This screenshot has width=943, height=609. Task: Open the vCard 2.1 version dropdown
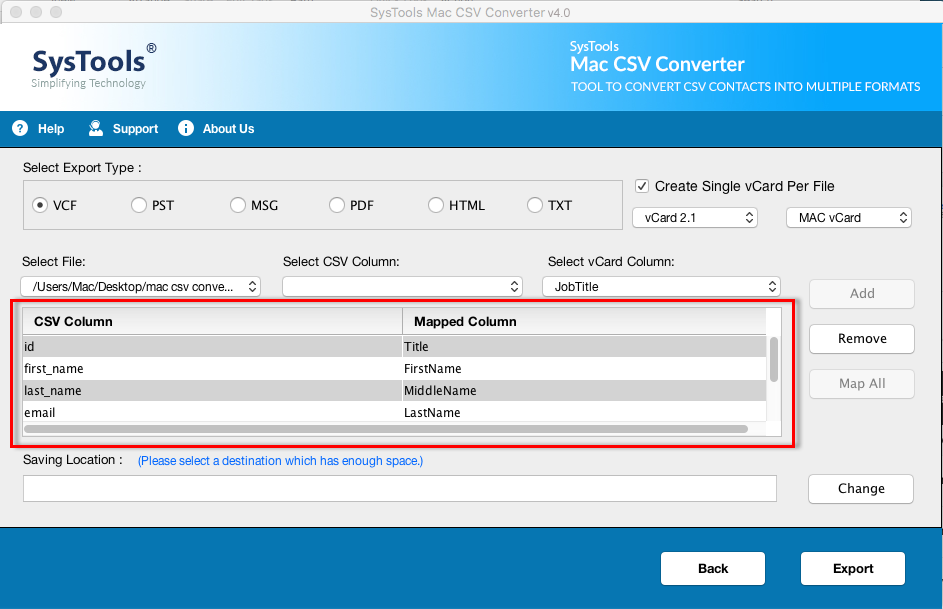click(695, 218)
